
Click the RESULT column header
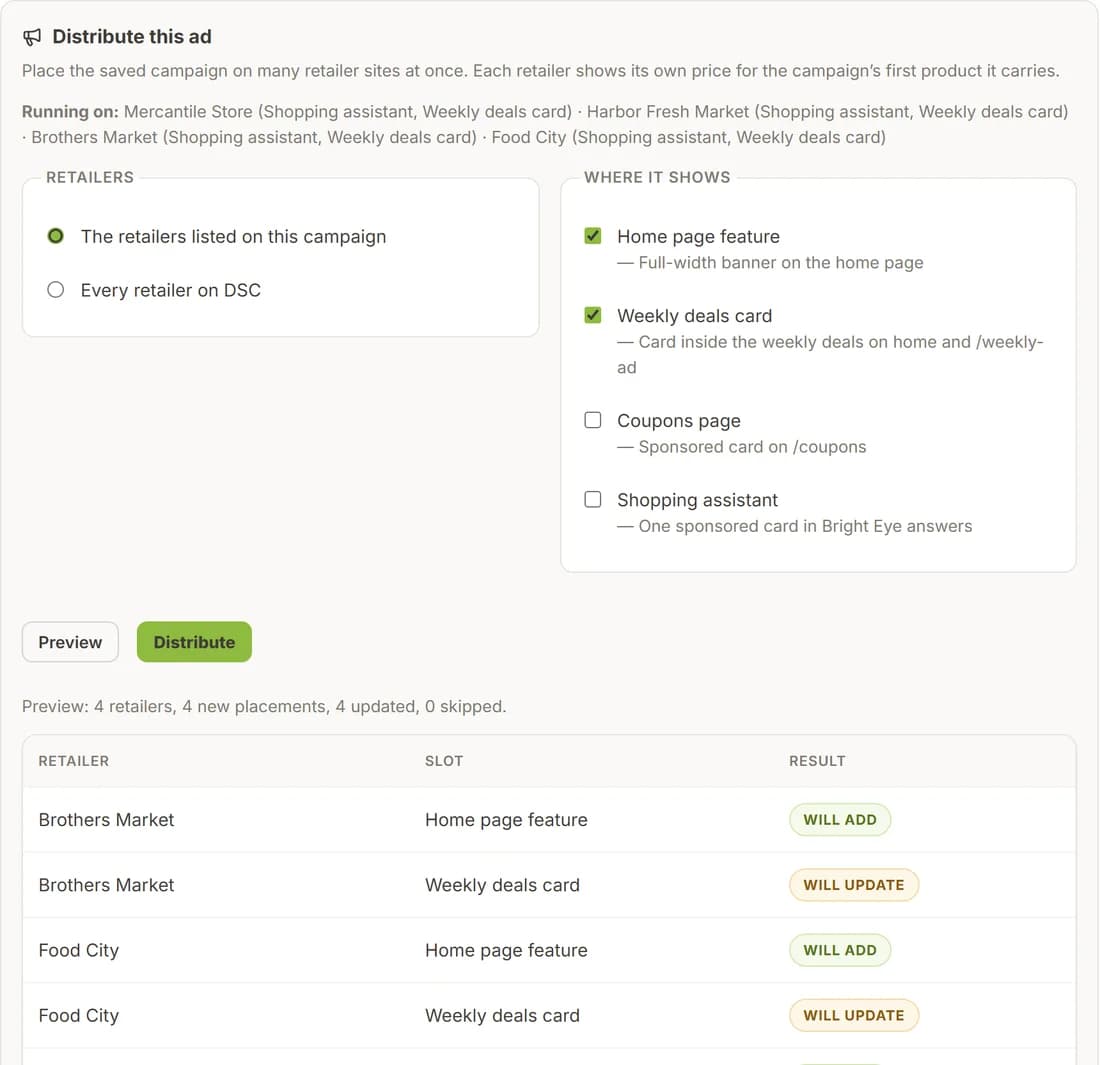817,761
